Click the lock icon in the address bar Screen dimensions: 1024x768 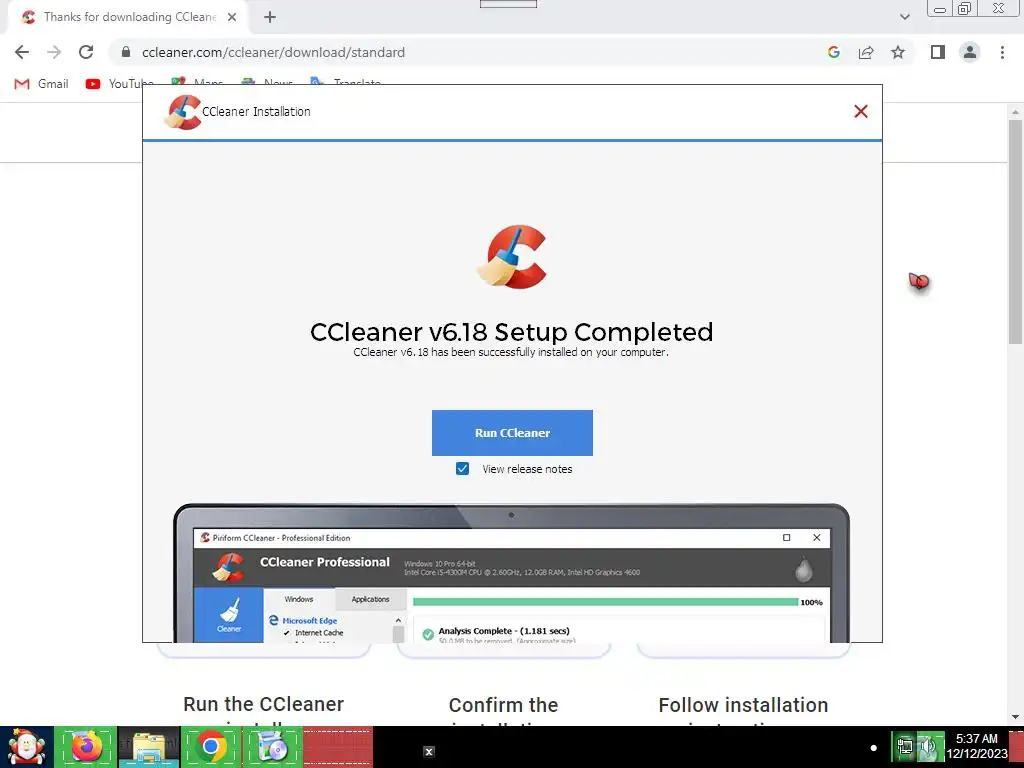[127, 52]
